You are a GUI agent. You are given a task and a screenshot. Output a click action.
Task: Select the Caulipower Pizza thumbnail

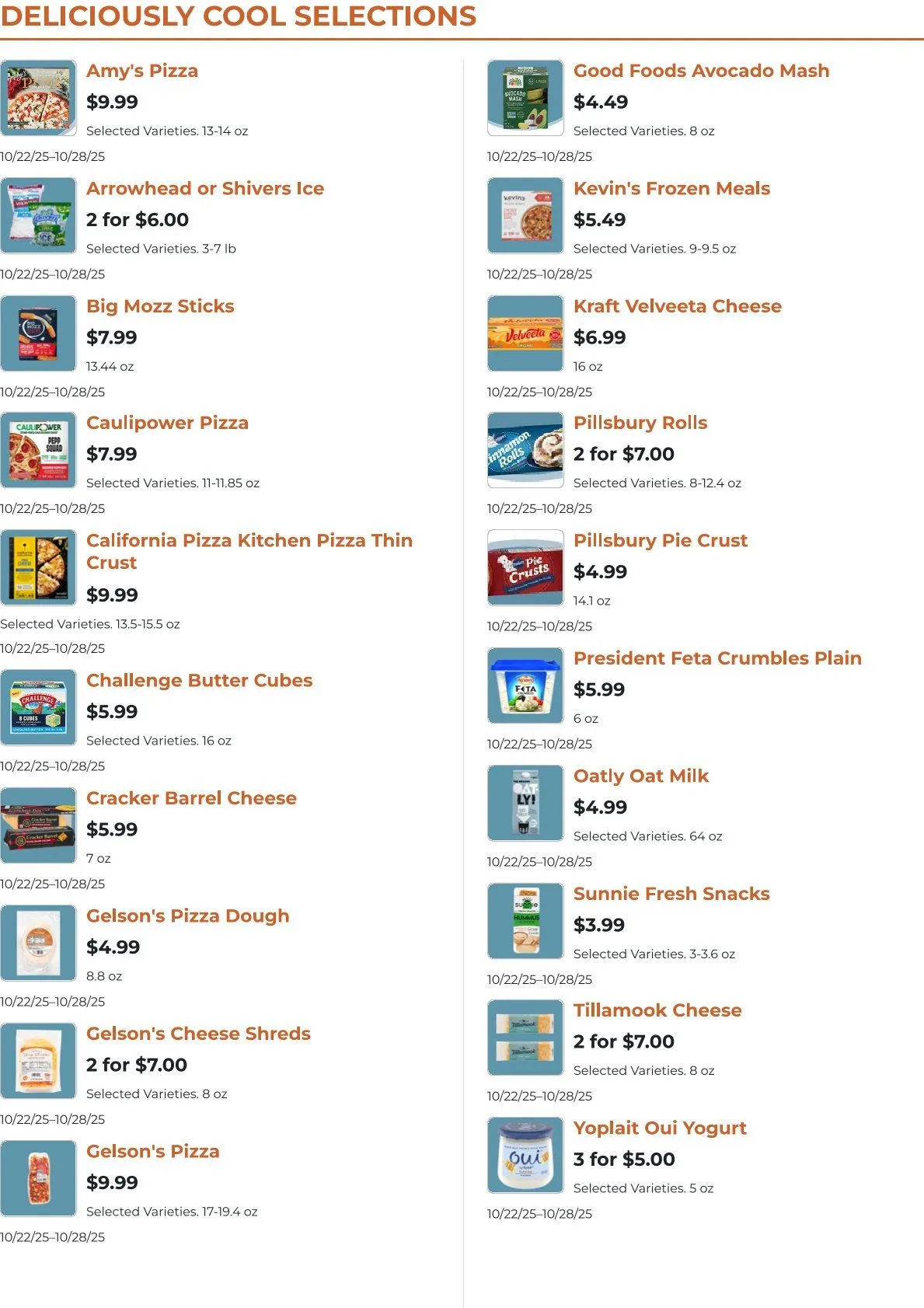[38, 450]
